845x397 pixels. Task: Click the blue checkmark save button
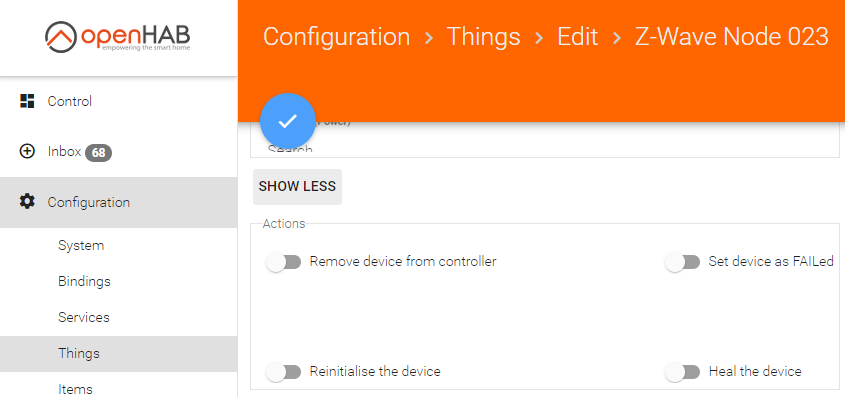(x=288, y=121)
